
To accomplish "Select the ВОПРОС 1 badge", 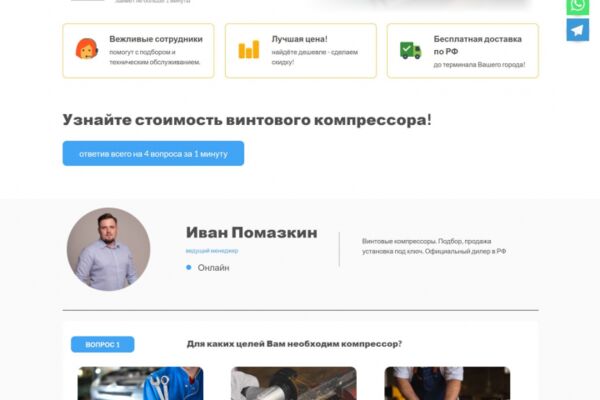I will point(103,344).
